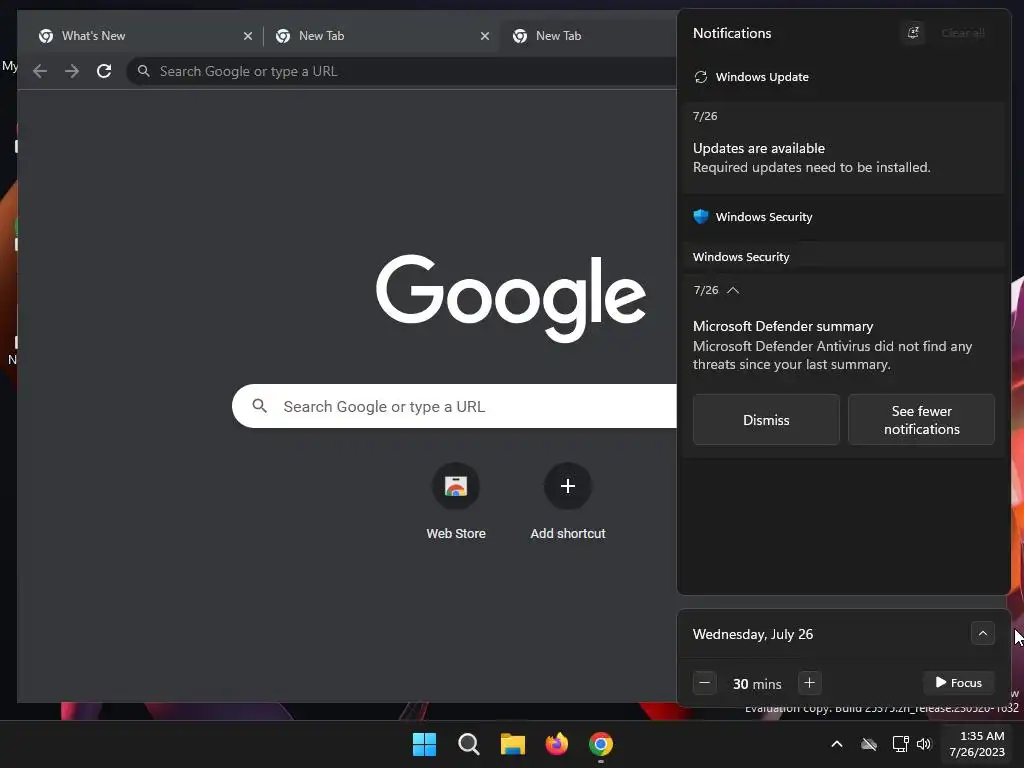Select the last New Tab in Chrome
Screen dimensions: 1024x768
pyautogui.click(x=588, y=36)
